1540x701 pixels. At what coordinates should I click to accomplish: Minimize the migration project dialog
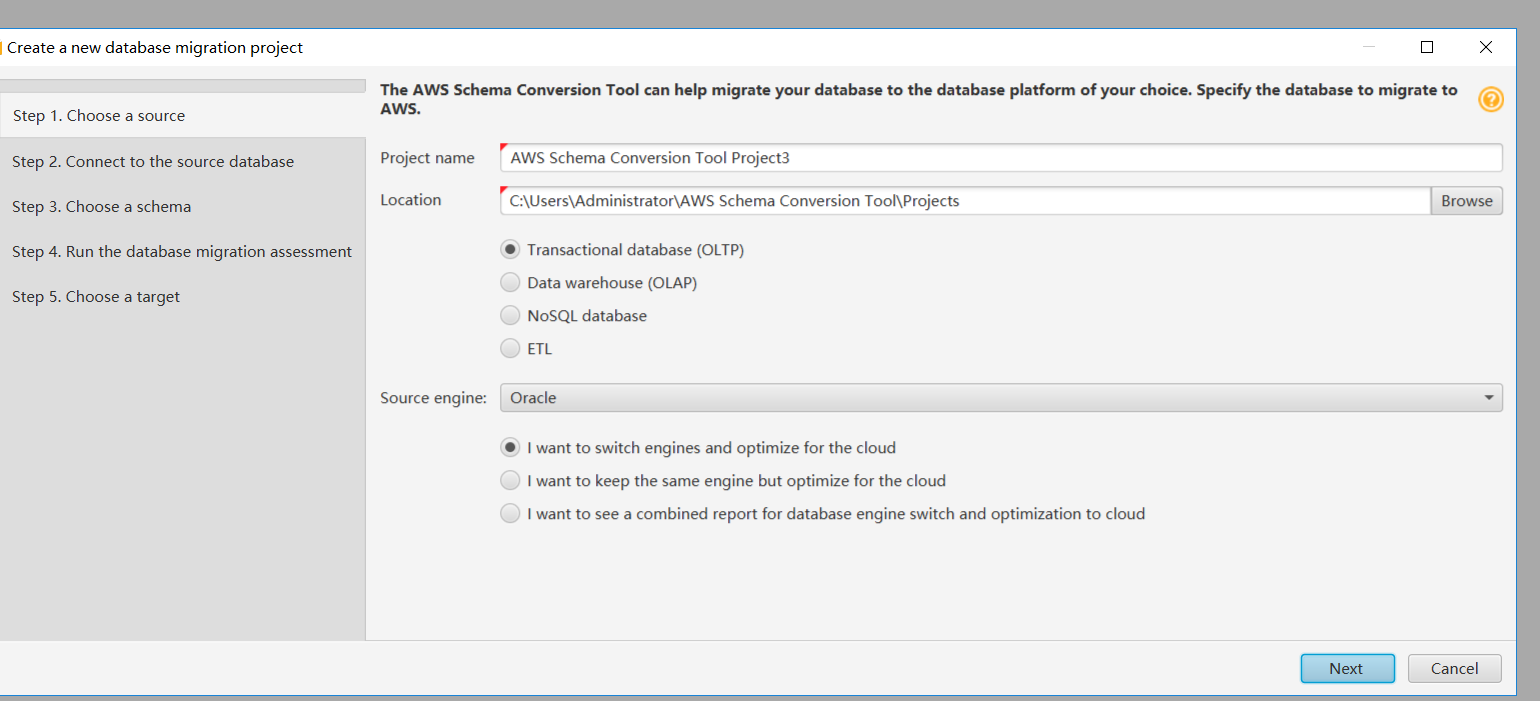point(1368,47)
